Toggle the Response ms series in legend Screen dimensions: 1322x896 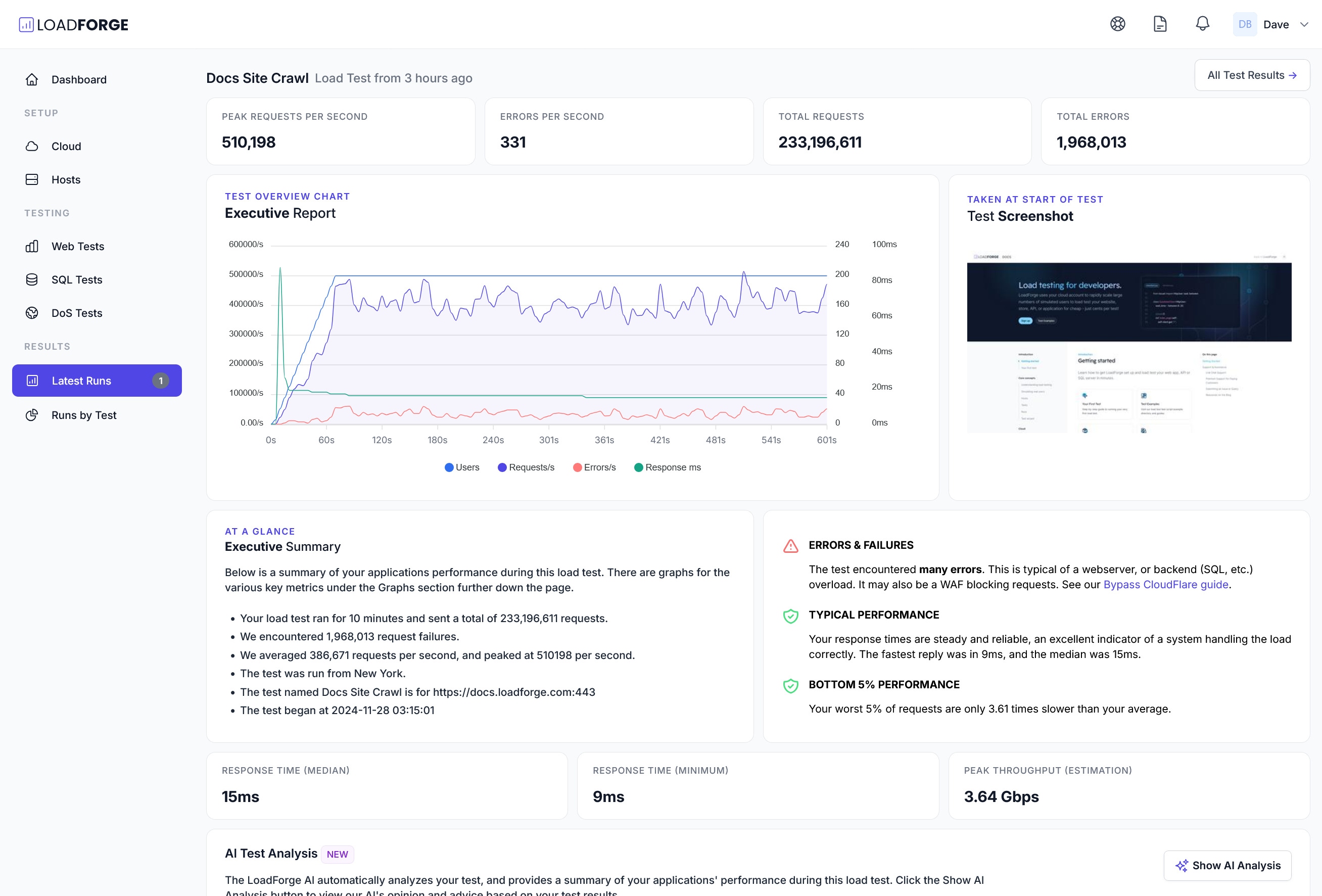(667, 467)
